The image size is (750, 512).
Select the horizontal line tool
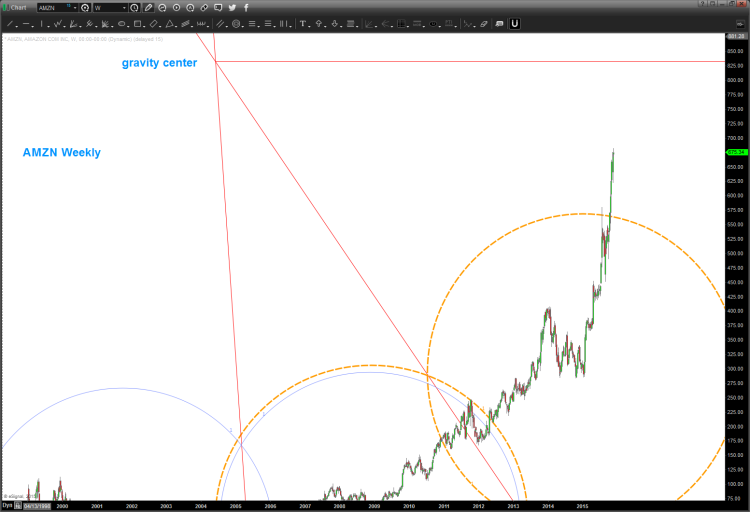[25, 23]
